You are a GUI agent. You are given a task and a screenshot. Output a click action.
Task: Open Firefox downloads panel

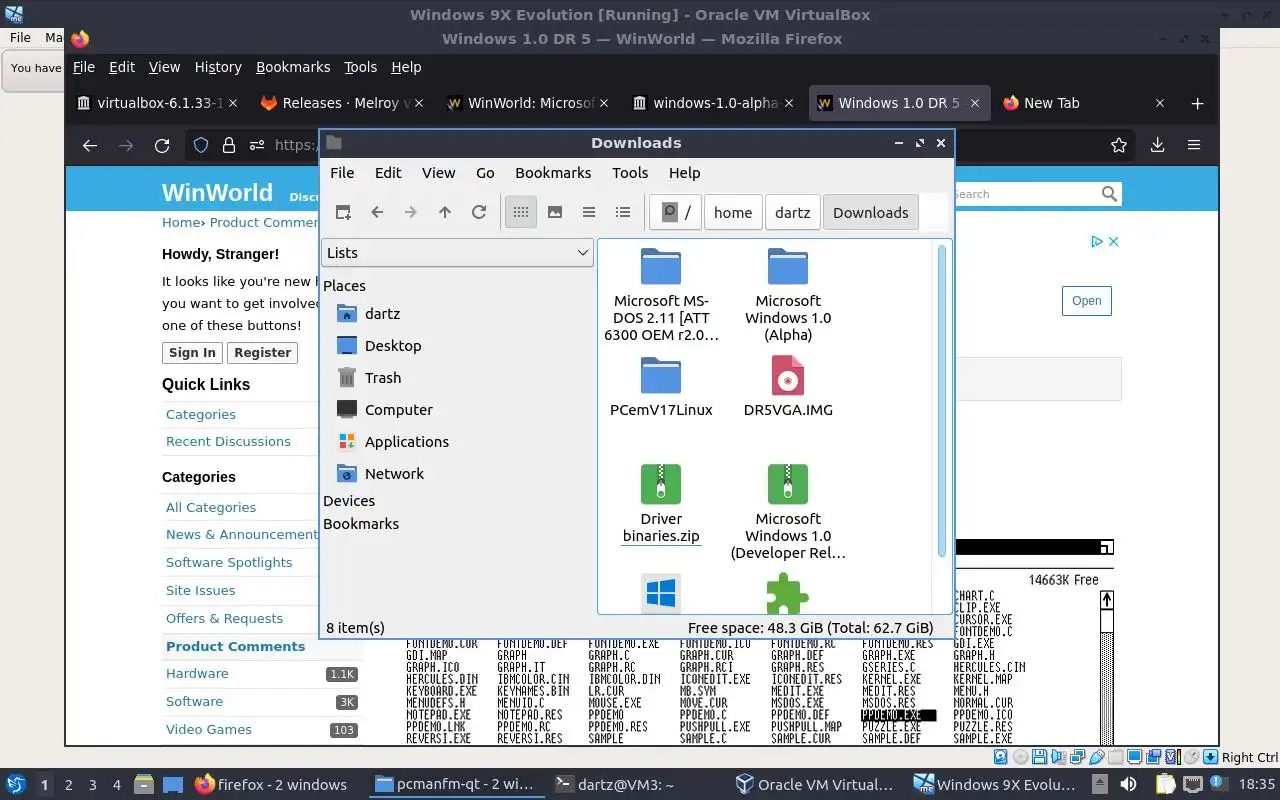[x=1157, y=145]
